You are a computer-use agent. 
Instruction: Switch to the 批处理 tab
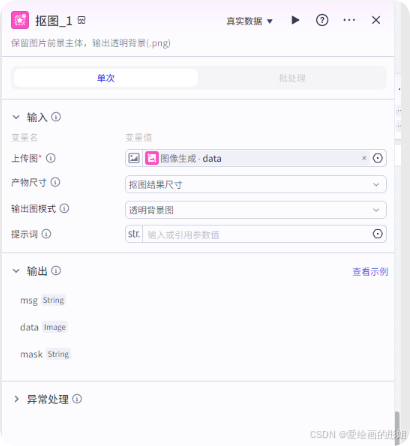pos(292,78)
